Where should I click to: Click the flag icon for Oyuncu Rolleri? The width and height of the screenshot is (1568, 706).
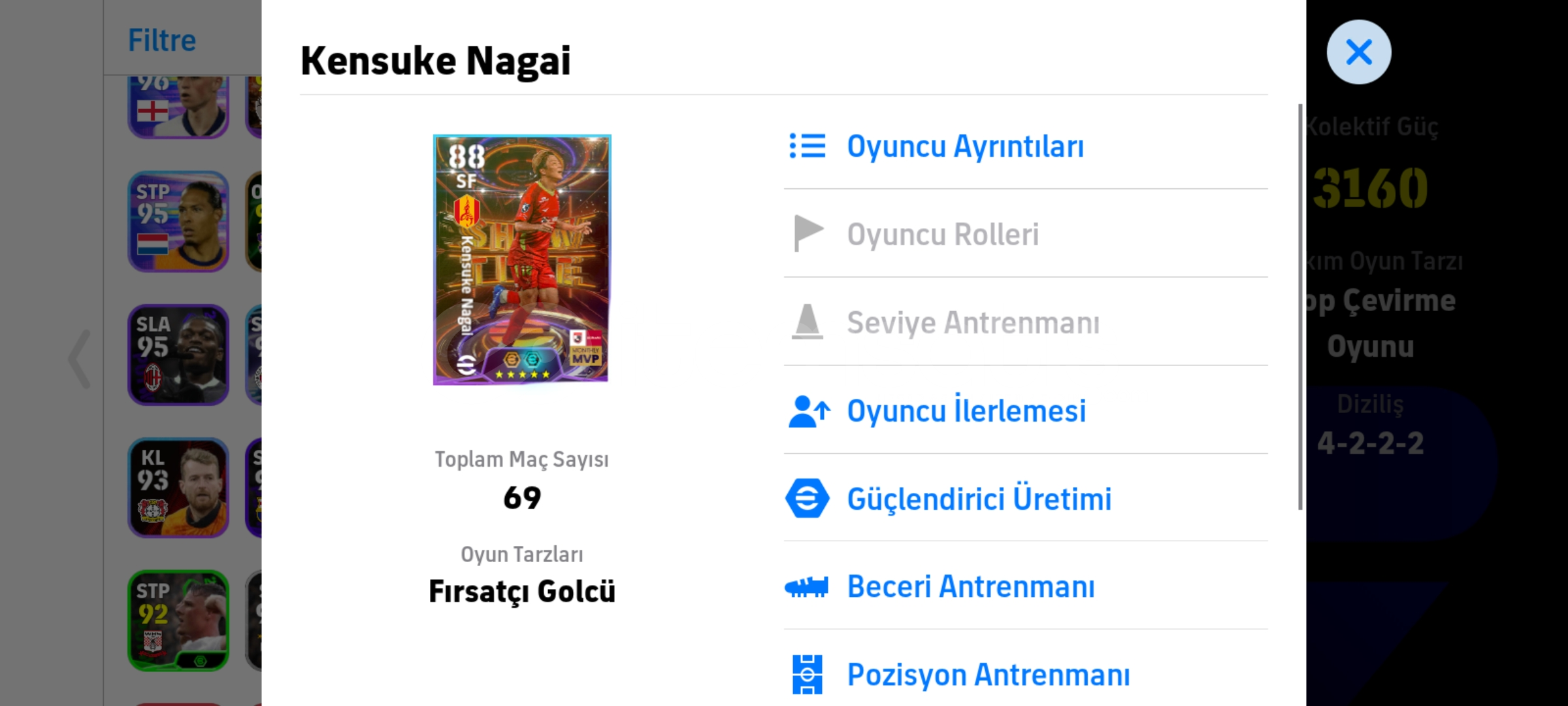click(808, 233)
